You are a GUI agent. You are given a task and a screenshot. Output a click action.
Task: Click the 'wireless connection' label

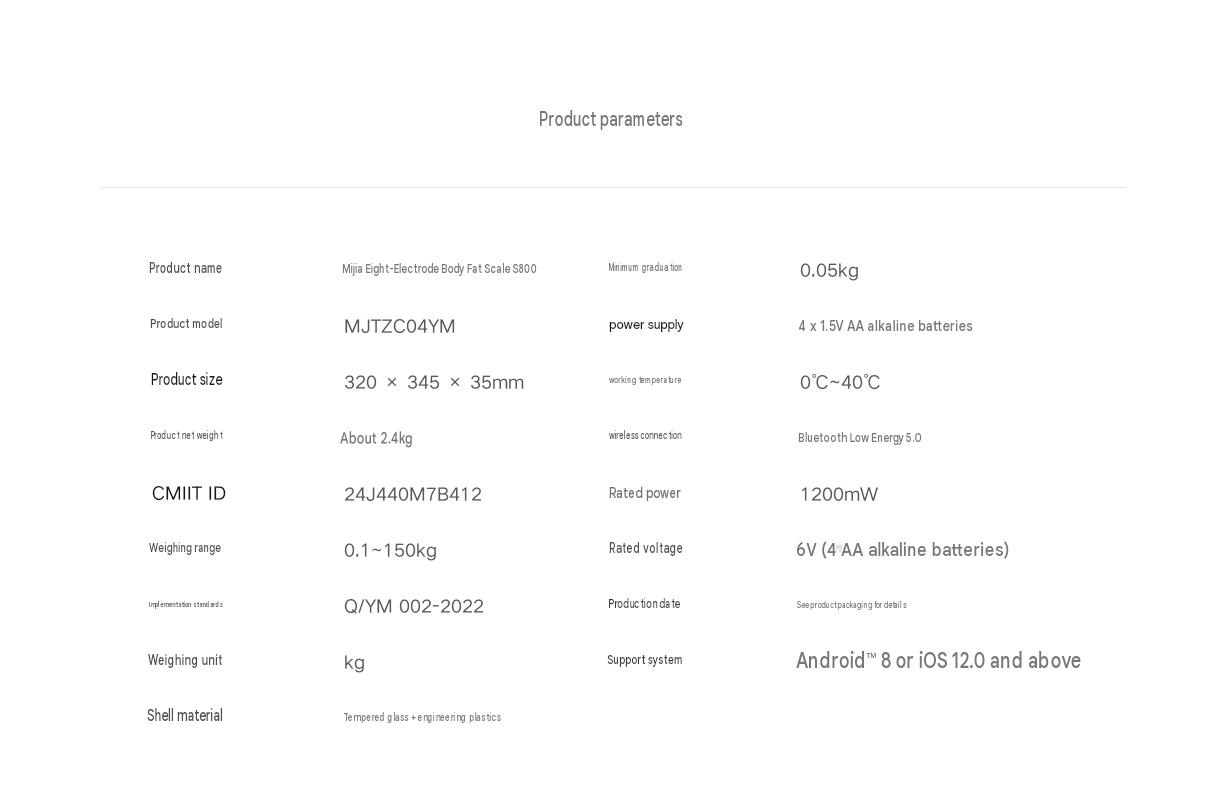(645, 435)
